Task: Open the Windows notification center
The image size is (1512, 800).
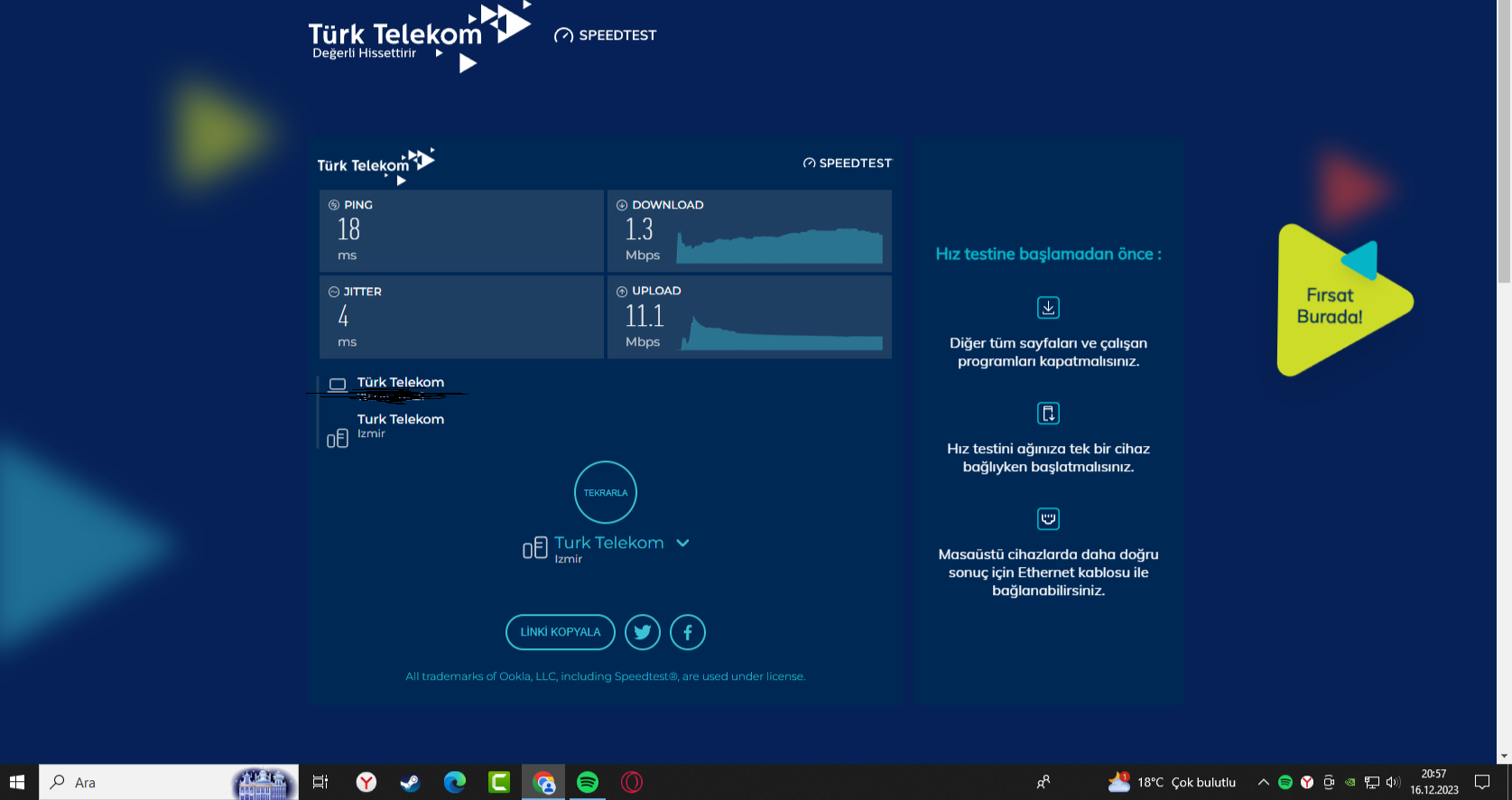Action: click(x=1482, y=782)
